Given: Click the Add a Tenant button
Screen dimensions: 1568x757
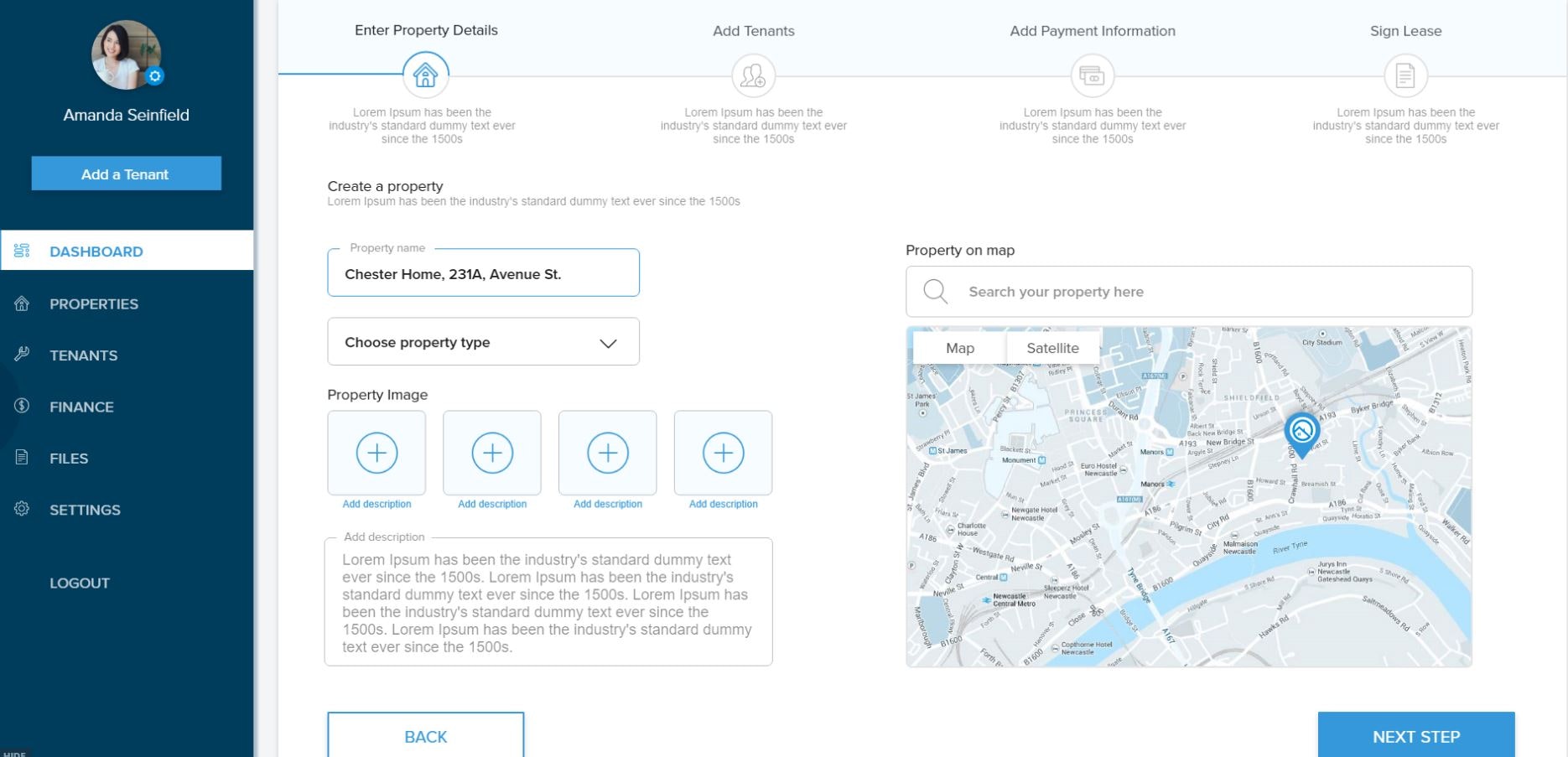Looking at the screenshot, I should (x=127, y=174).
